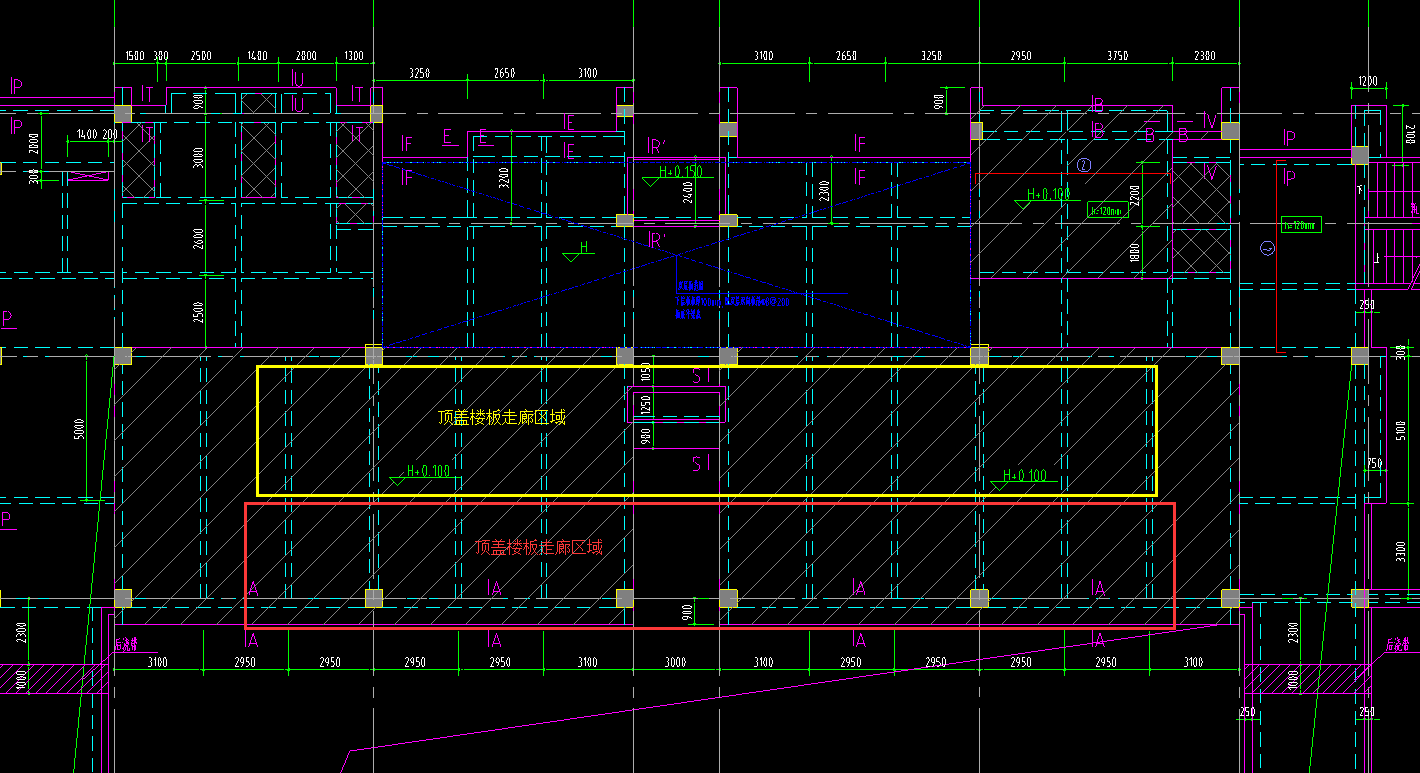Click the blue annotation note text

point(733,300)
